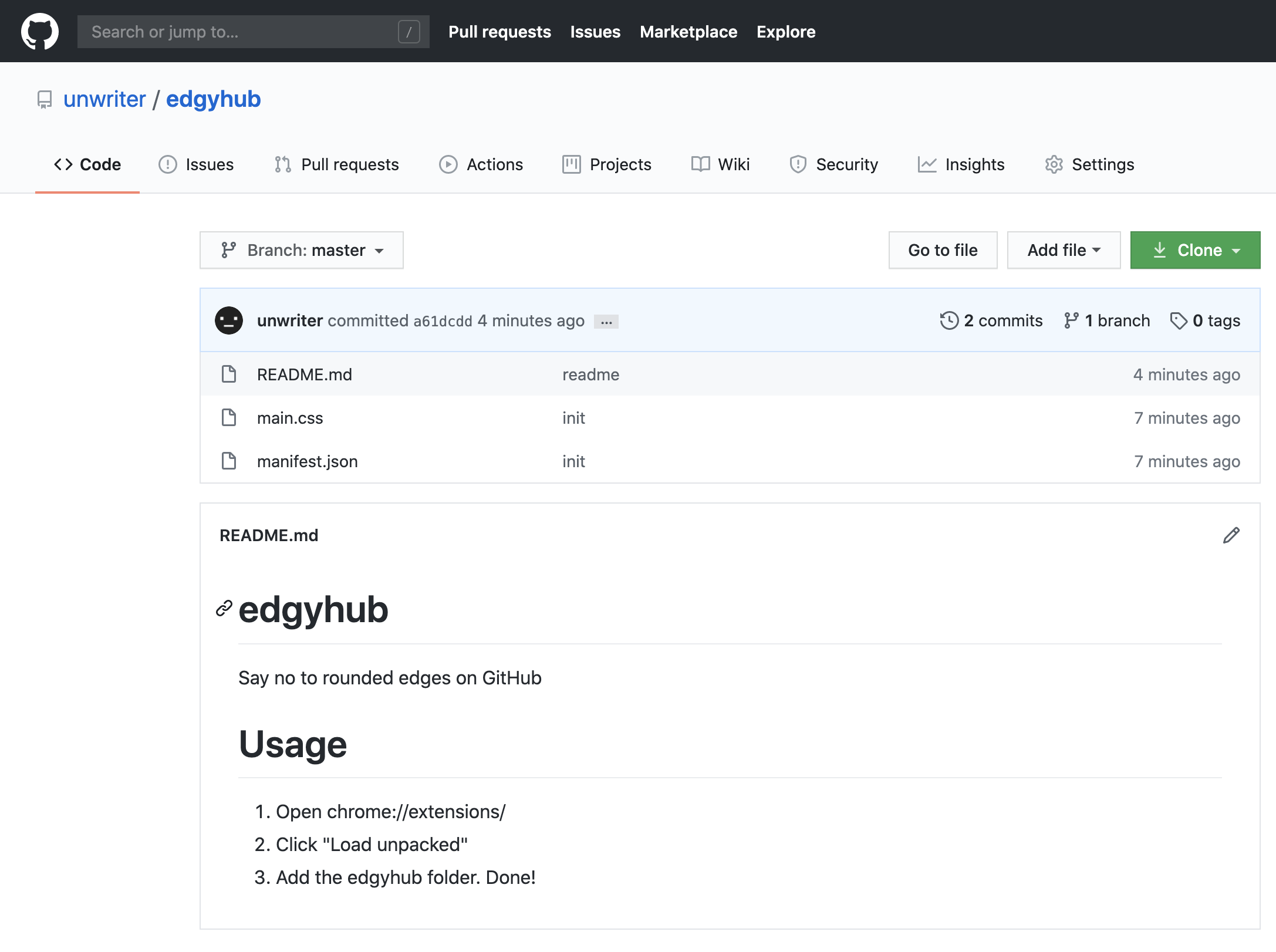Switch to the Issues repository tab

197,164
